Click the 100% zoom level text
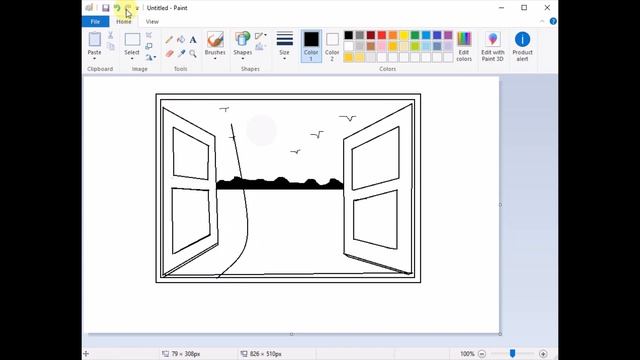 [467, 354]
